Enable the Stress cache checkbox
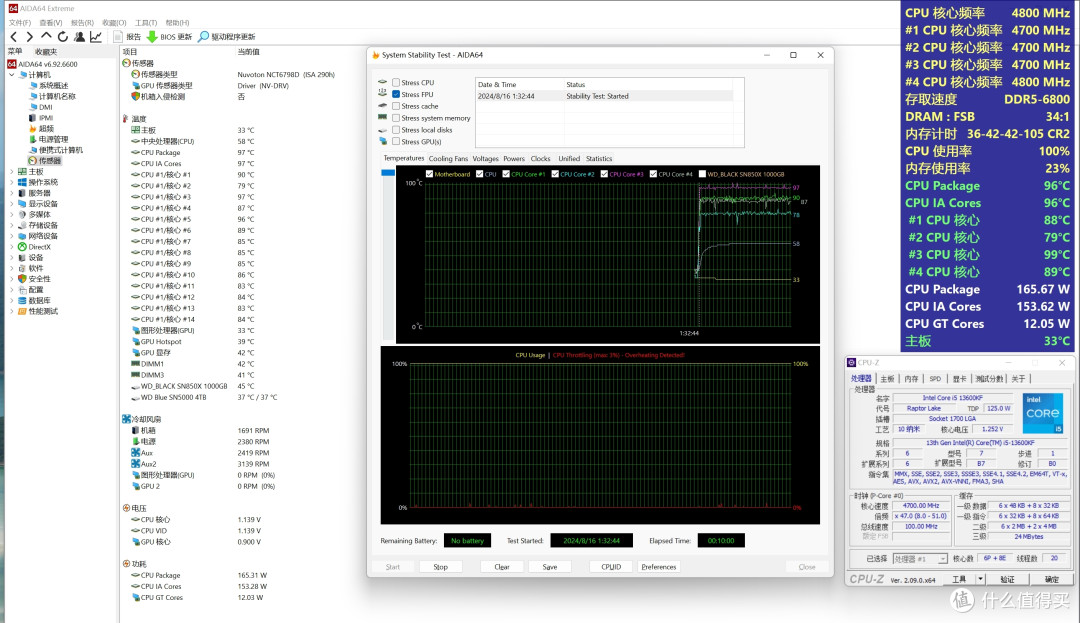The width and height of the screenshot is (1080, 623). (396, 106)
